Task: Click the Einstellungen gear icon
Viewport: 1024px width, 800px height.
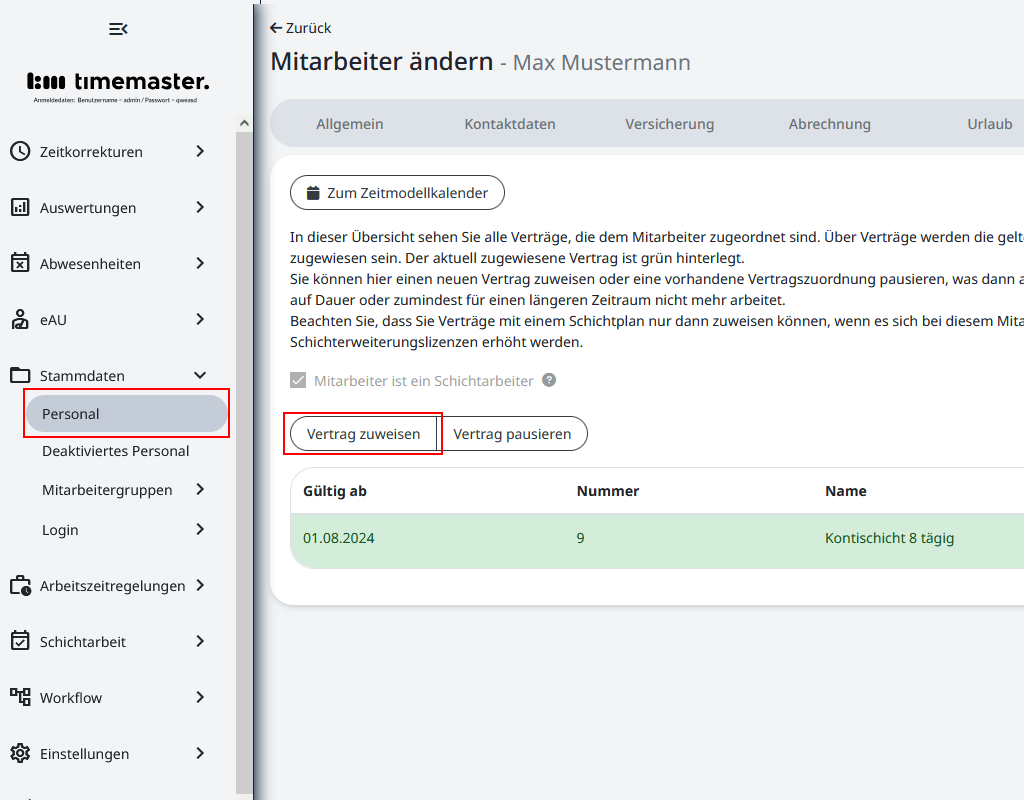Action: pyautogui.click(x=20, y=754)
